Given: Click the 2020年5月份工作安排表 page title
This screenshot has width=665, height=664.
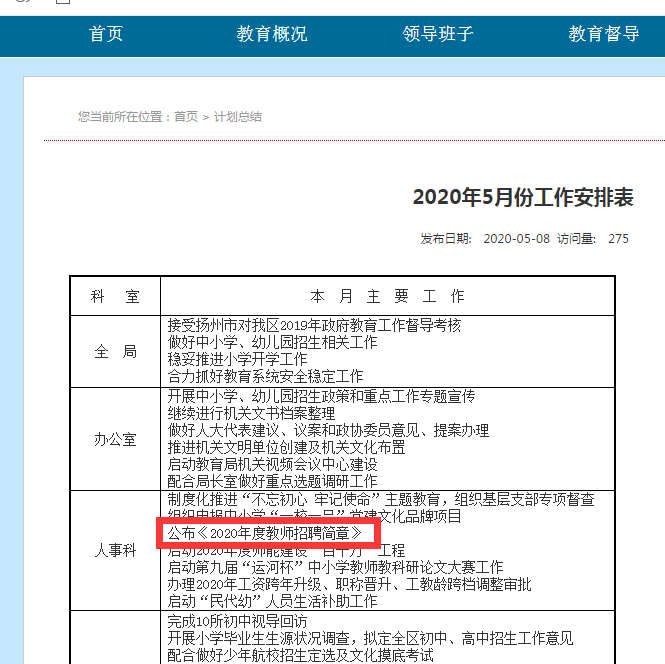Looking at the screenshot, I should (x=523, y=197).
